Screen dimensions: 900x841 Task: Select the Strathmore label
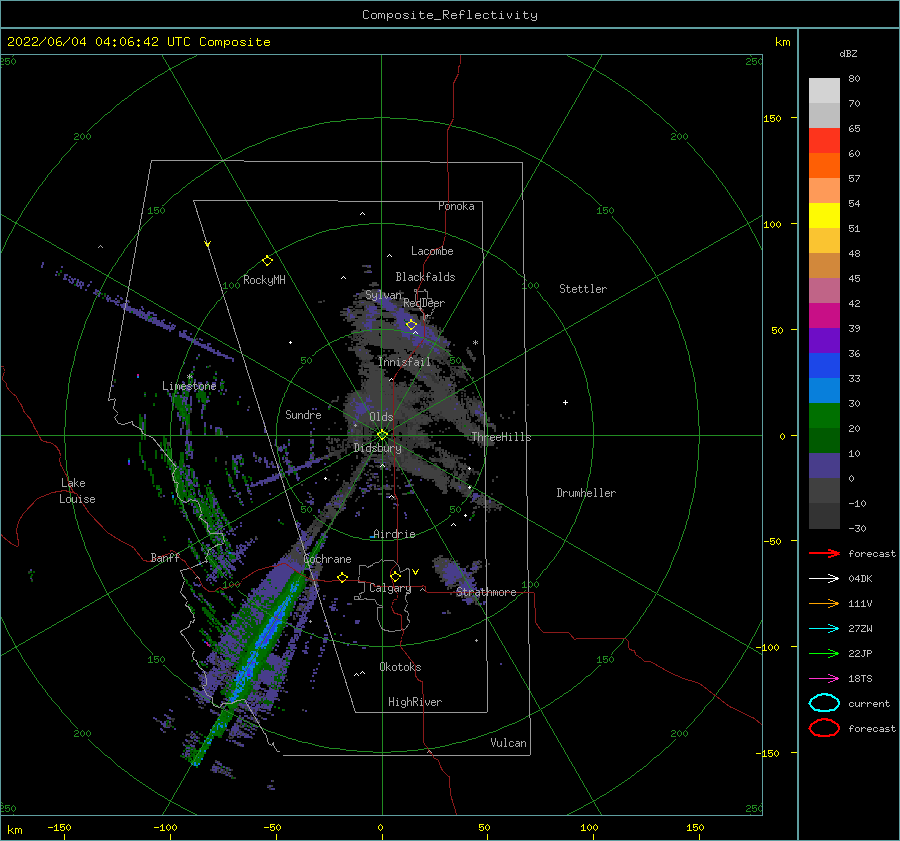tap(486, 592)
